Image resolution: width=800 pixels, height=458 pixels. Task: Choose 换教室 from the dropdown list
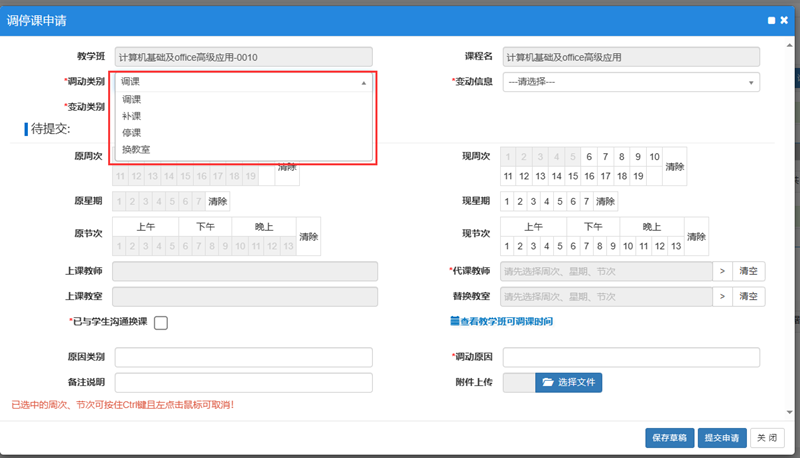(x=136, y=149)
